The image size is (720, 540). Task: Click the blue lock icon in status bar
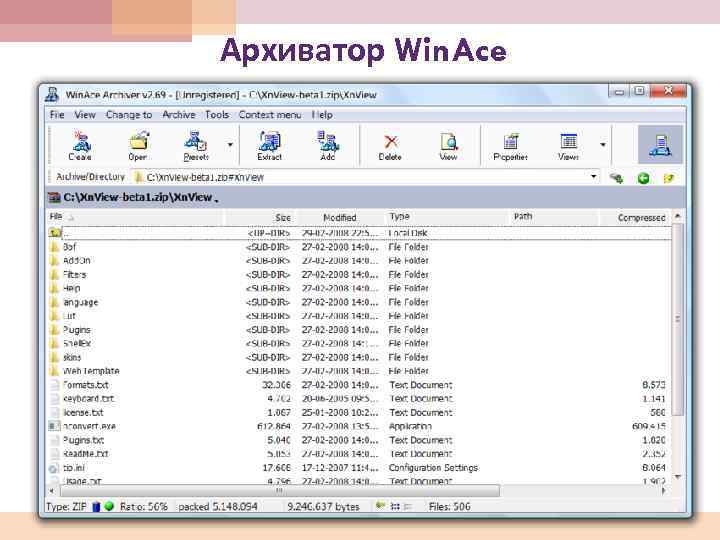[96, 506]
